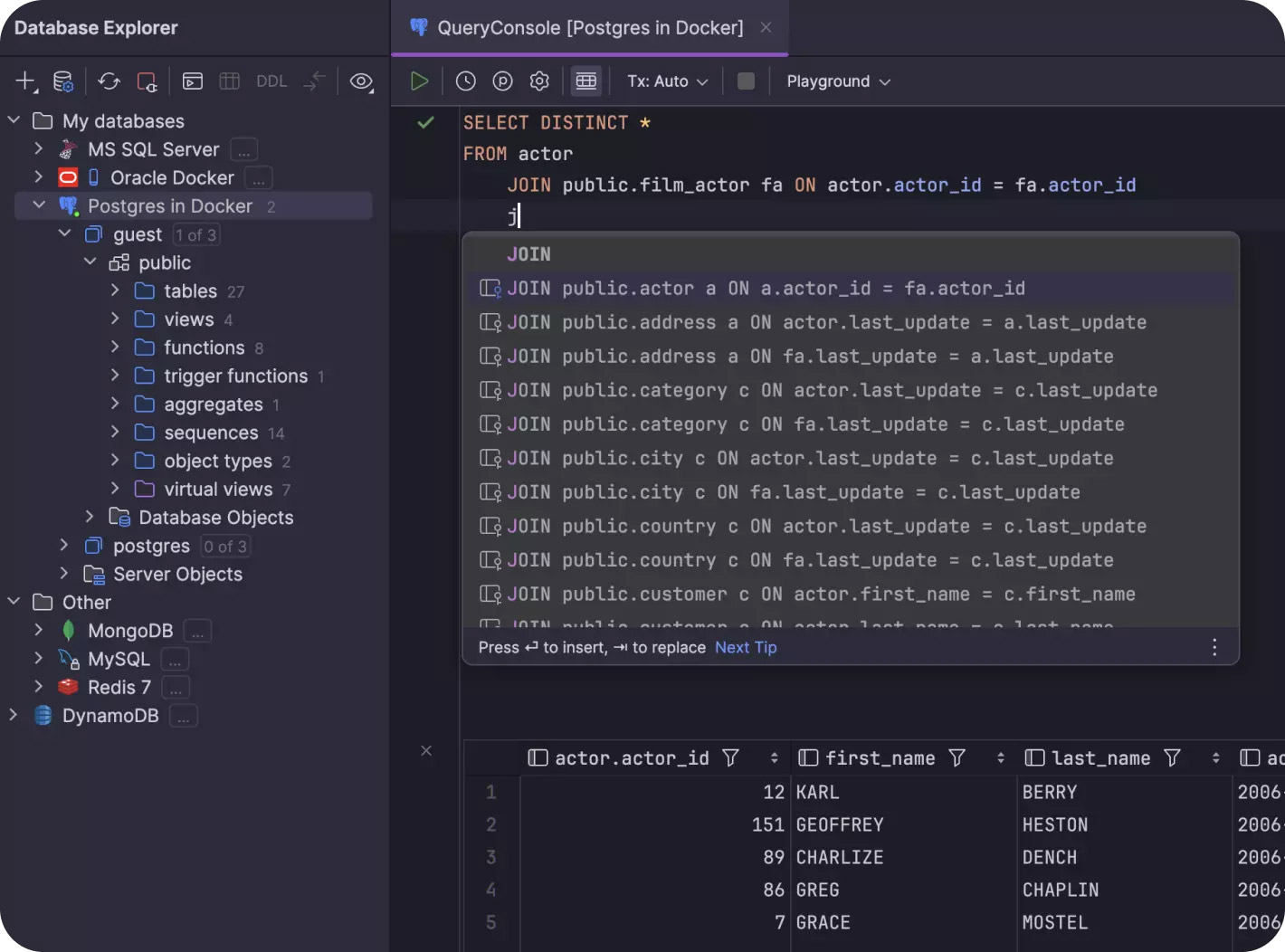Collapse the Postgres in Docker node
The width and height of the screenshot is (1285, 952).
pos(39,205)
